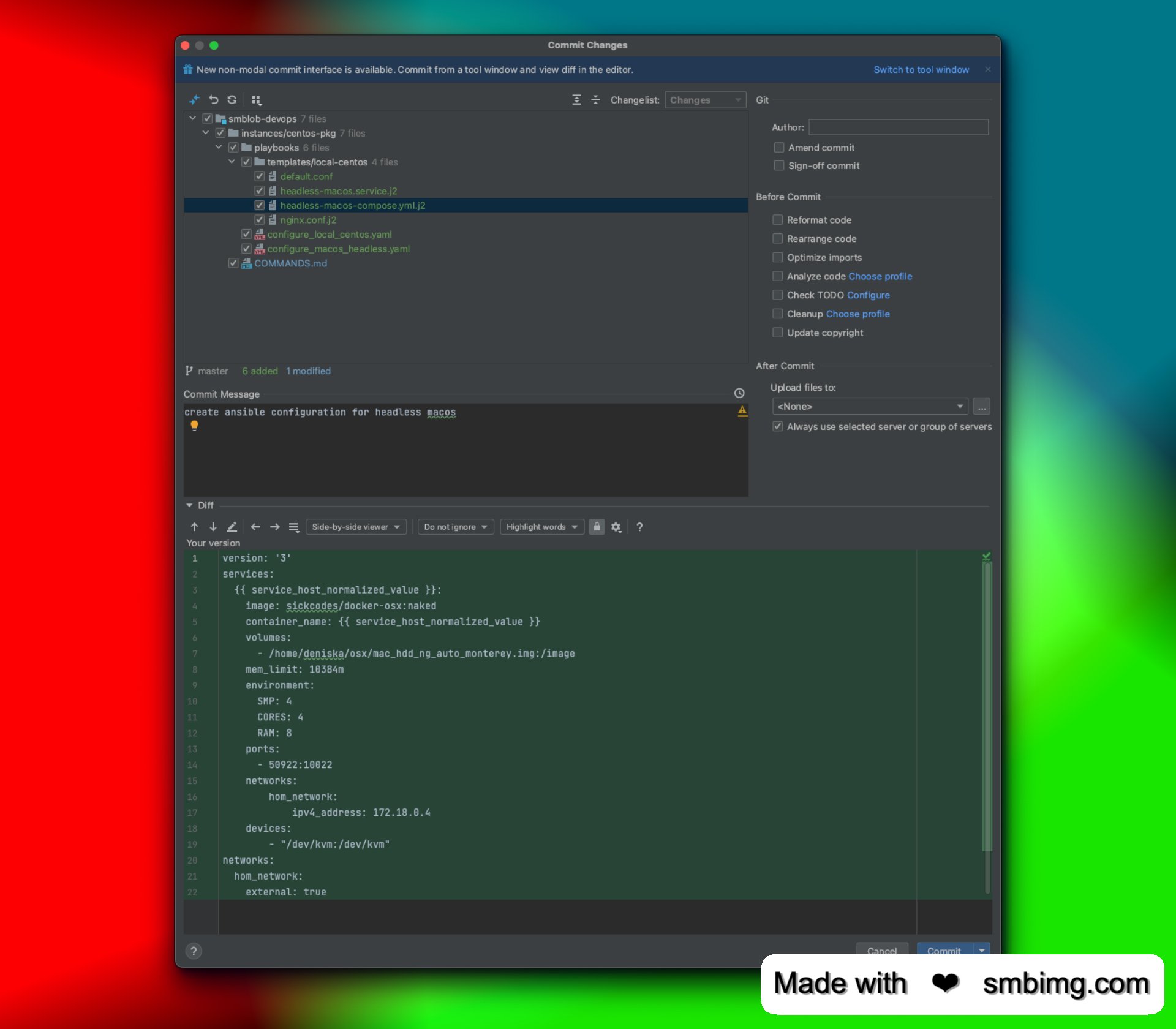Click the Commit button

point(944,951)
